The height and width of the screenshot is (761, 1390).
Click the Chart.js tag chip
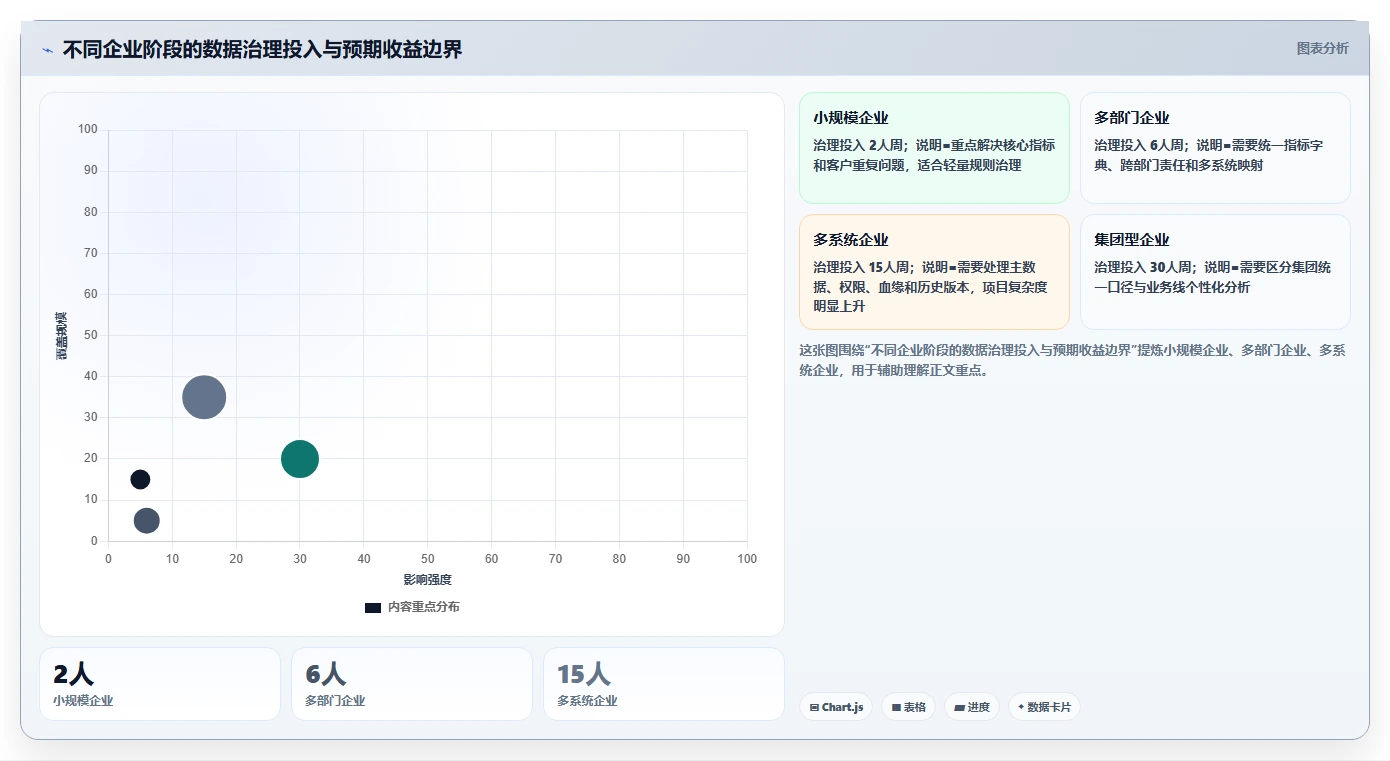(836, 707)
